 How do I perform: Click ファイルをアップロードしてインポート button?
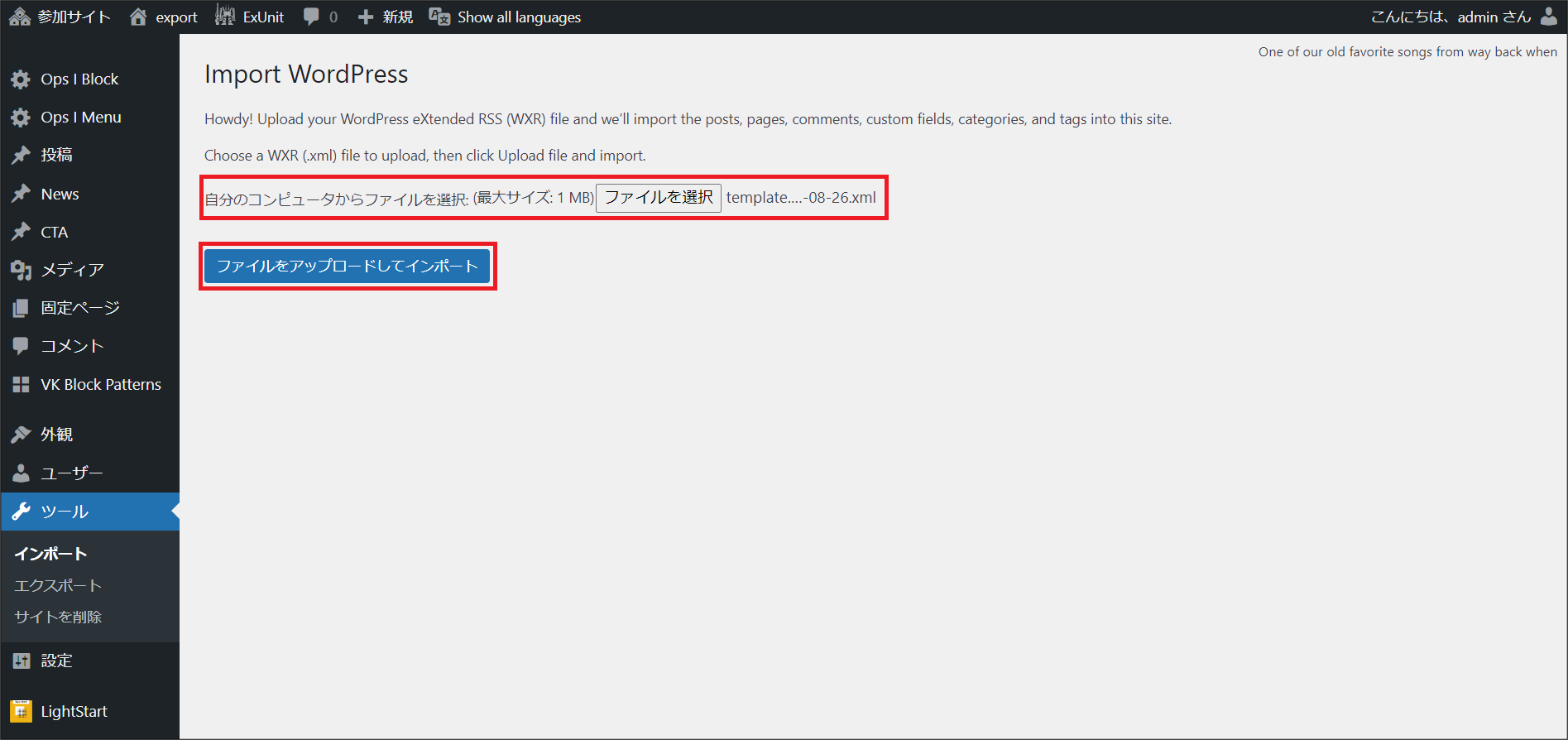[348, 266]
